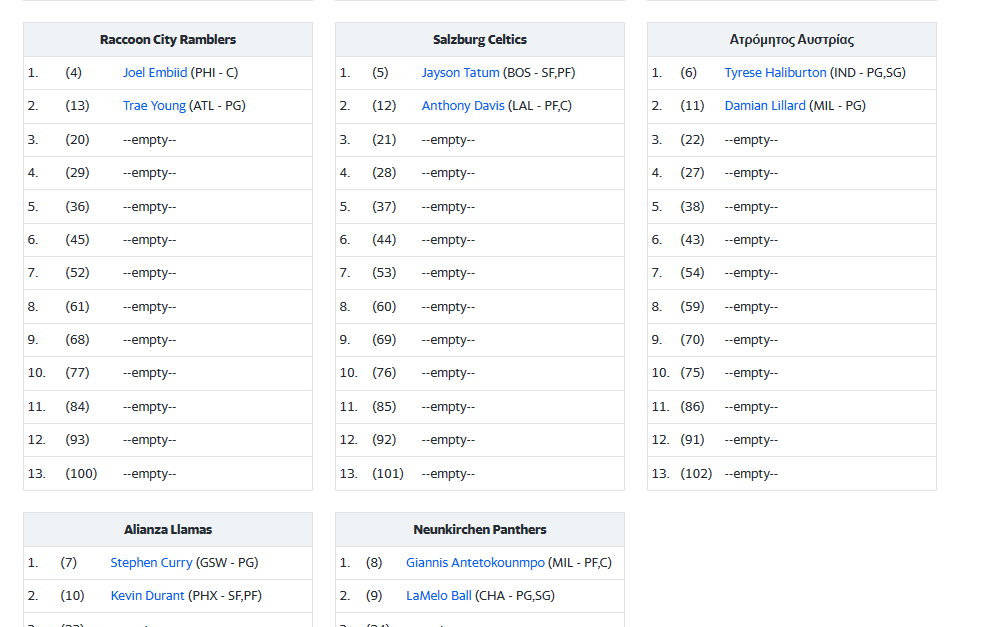This screenshot has height=627, width=998.
Task: Click "(BOS - SF,PF)" next to Jayson Tatum
Action: point(539,73)
